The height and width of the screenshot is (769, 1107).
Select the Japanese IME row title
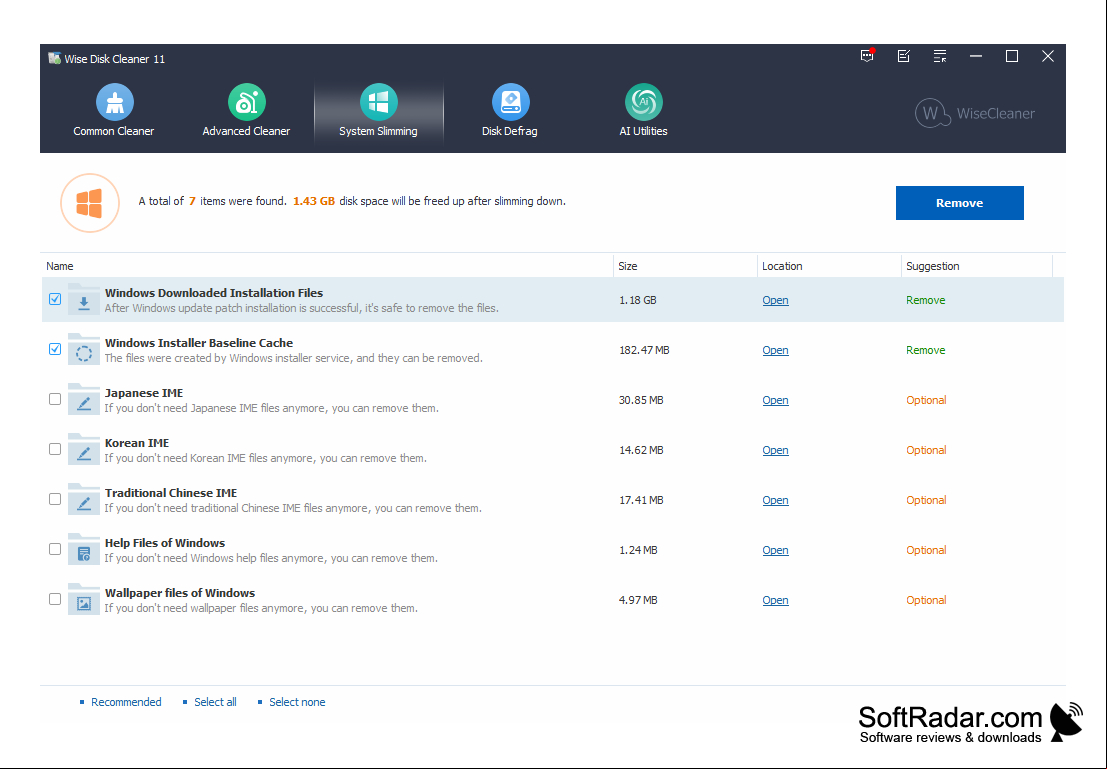click(144, 393)
